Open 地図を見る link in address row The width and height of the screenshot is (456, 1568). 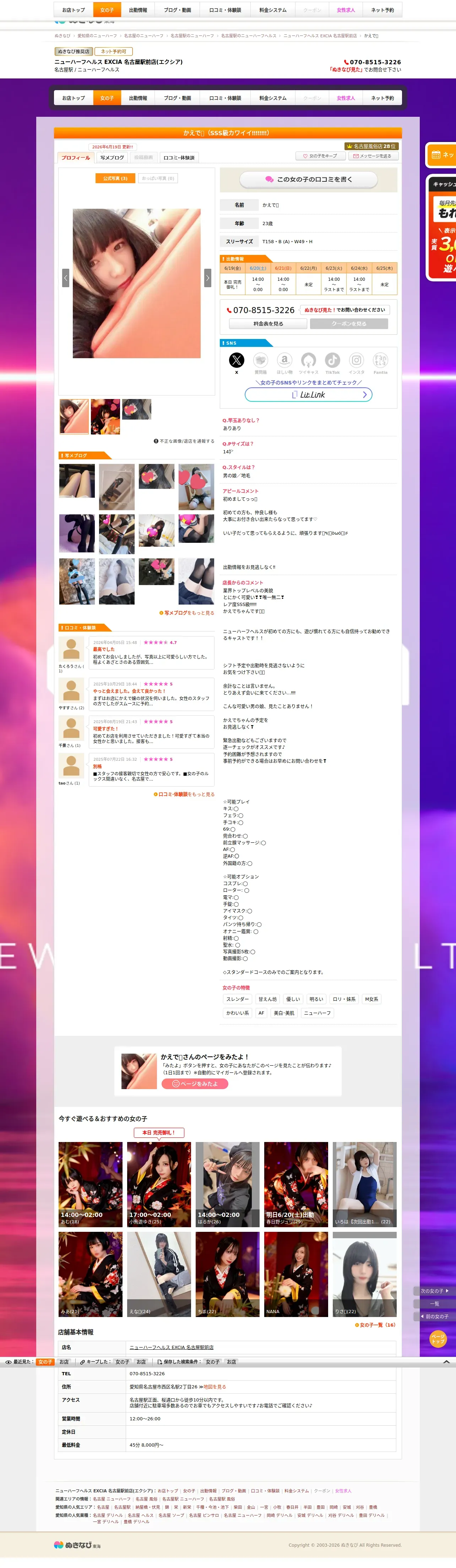pos(215,1387)
